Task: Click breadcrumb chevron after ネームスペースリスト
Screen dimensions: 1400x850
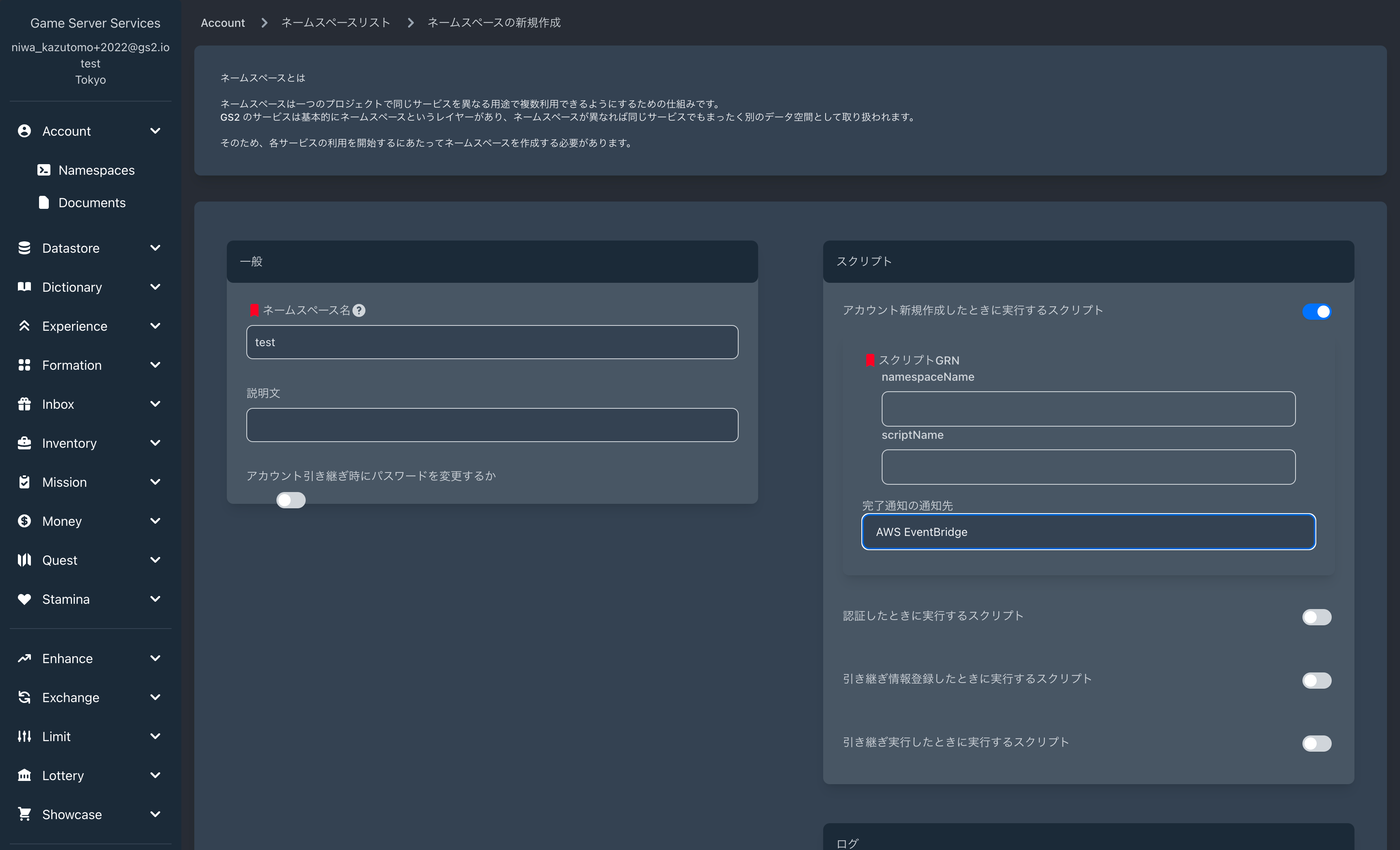Action: [x=411, y=23]
